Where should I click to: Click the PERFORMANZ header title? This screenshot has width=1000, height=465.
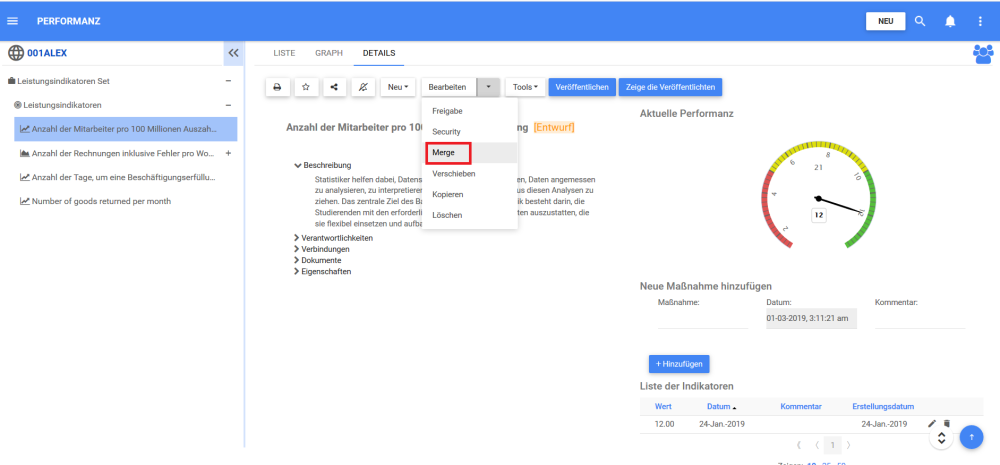tap(69, 21)
